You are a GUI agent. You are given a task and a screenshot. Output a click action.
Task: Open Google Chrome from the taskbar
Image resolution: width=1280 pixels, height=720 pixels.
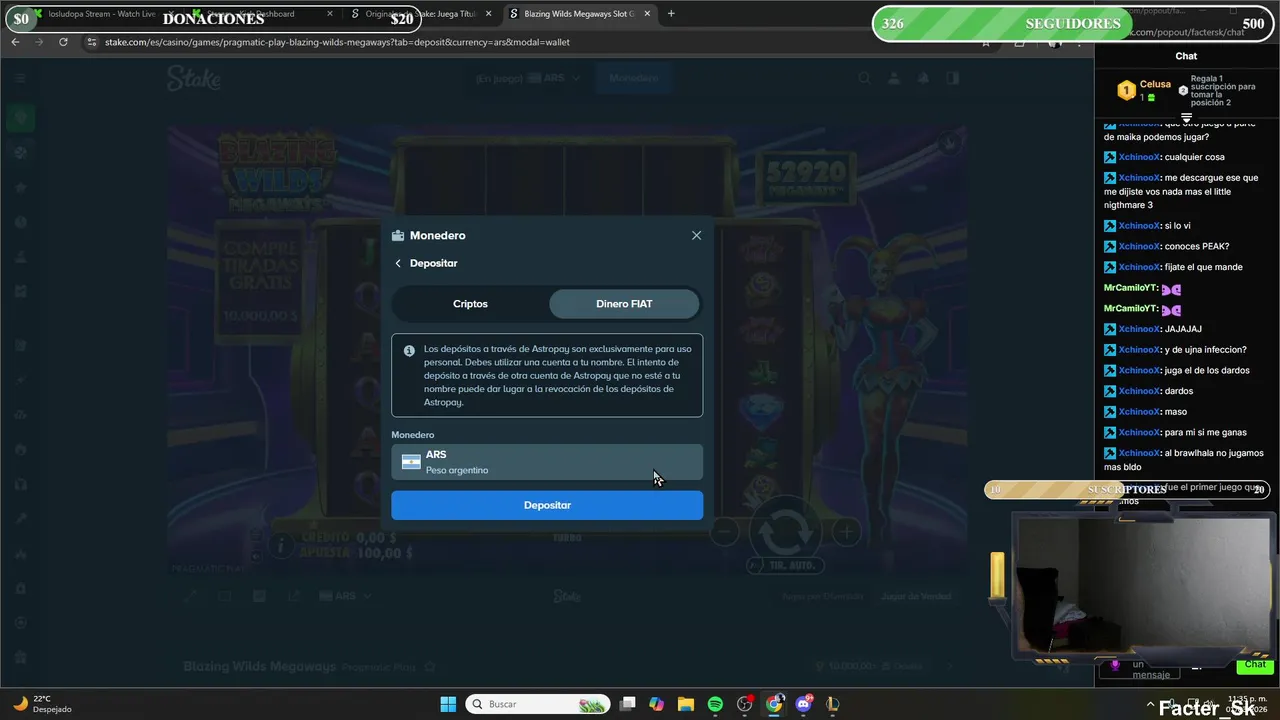(x=774, y=704)
